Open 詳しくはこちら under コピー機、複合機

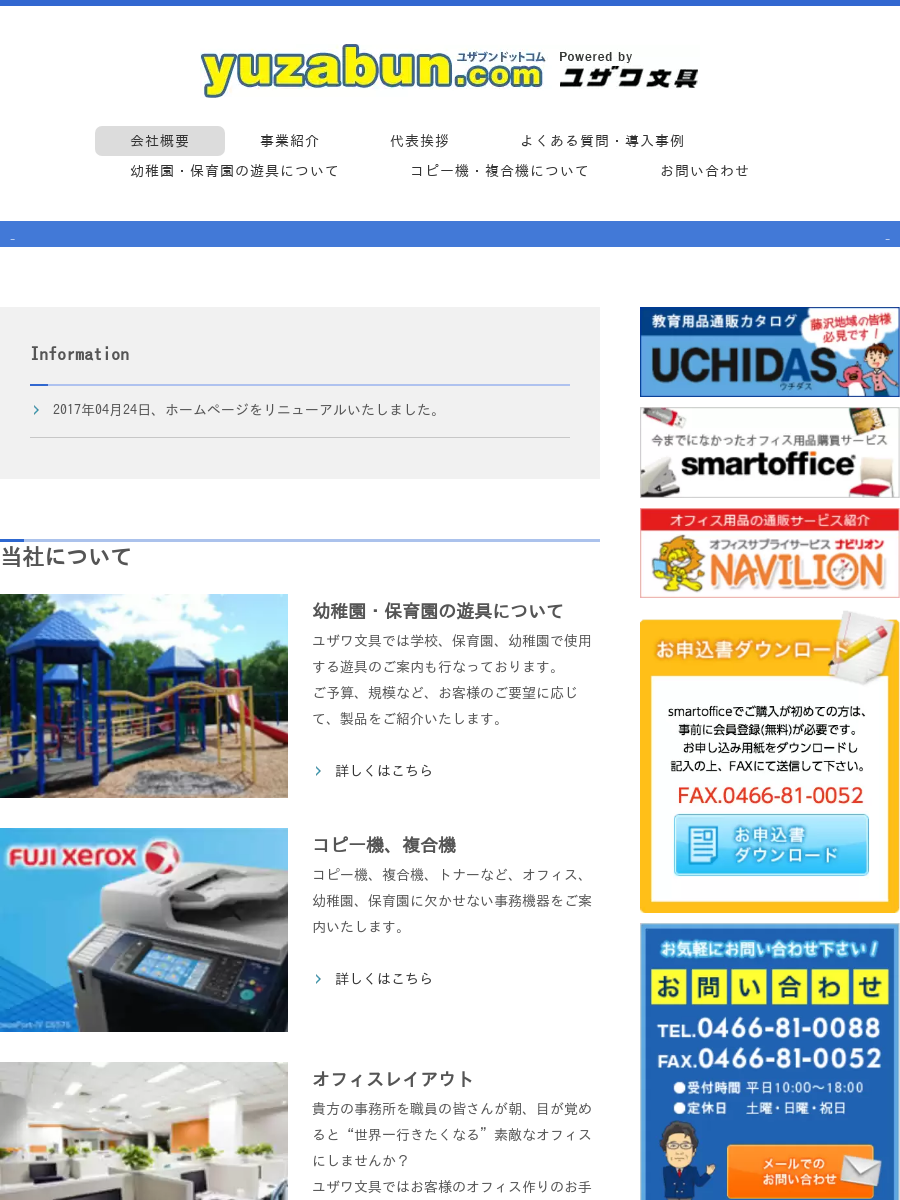pyautogui.click(x=384, y=979)
